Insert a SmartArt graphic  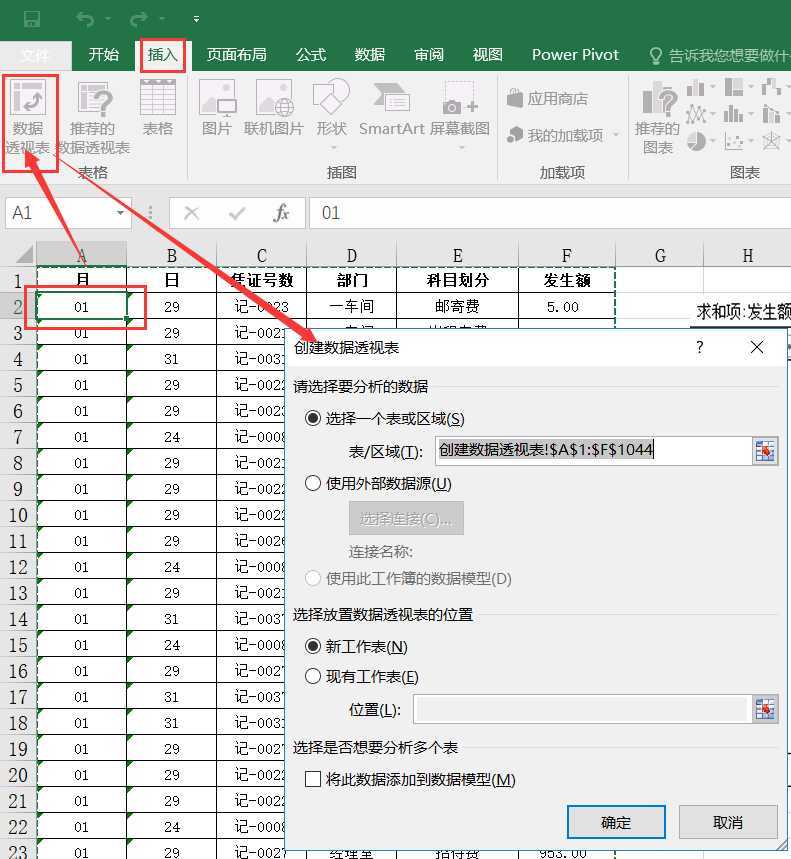(x=391, y=107)
